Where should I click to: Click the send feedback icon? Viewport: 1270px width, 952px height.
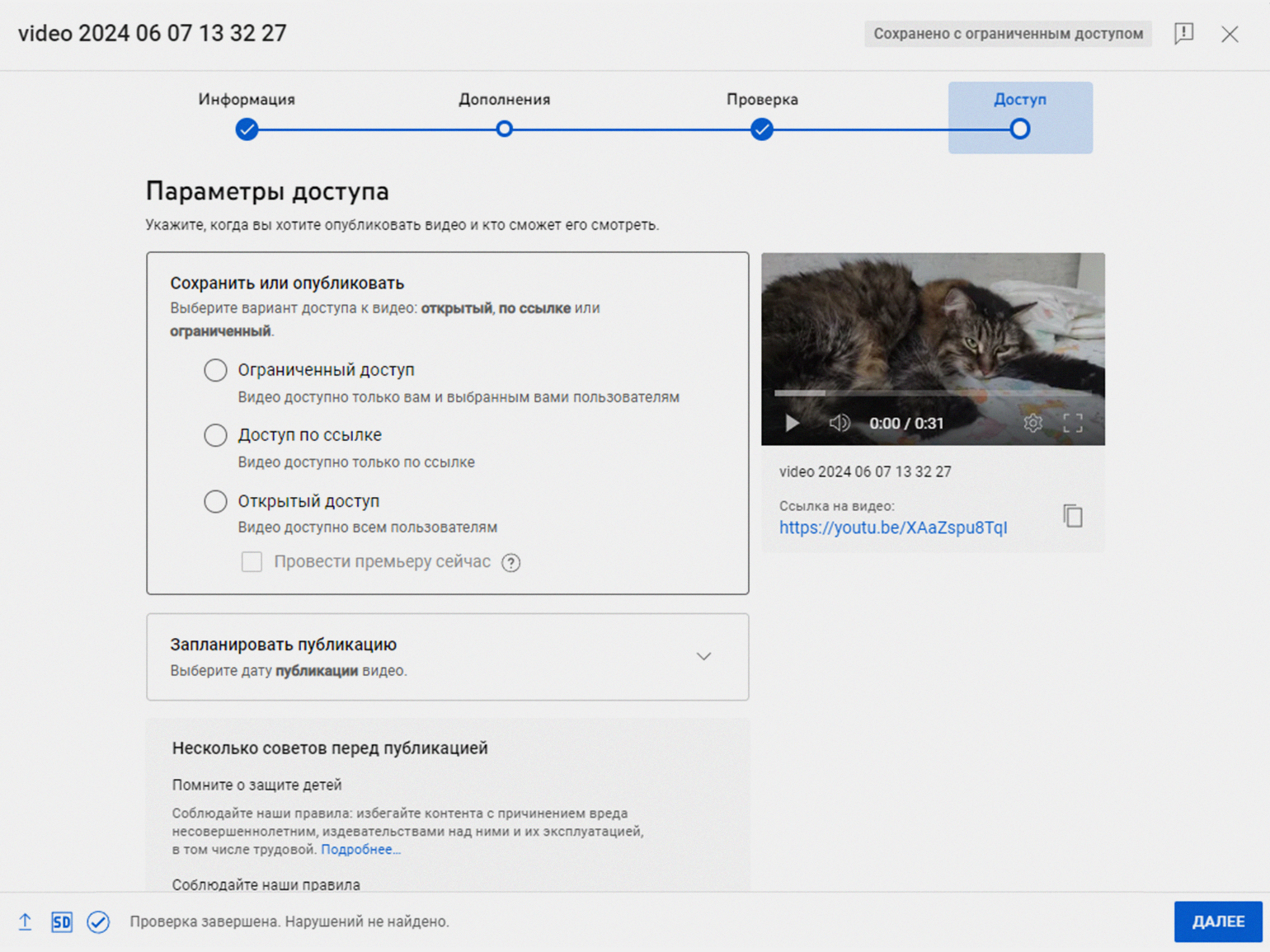pyautogui.click(x=1184, y=34)
